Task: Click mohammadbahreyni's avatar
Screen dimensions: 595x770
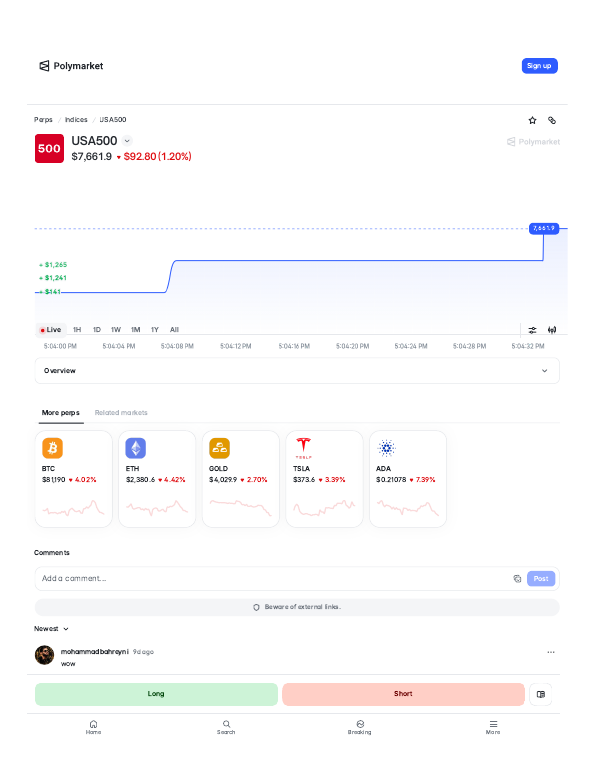Action: (44, 655)
